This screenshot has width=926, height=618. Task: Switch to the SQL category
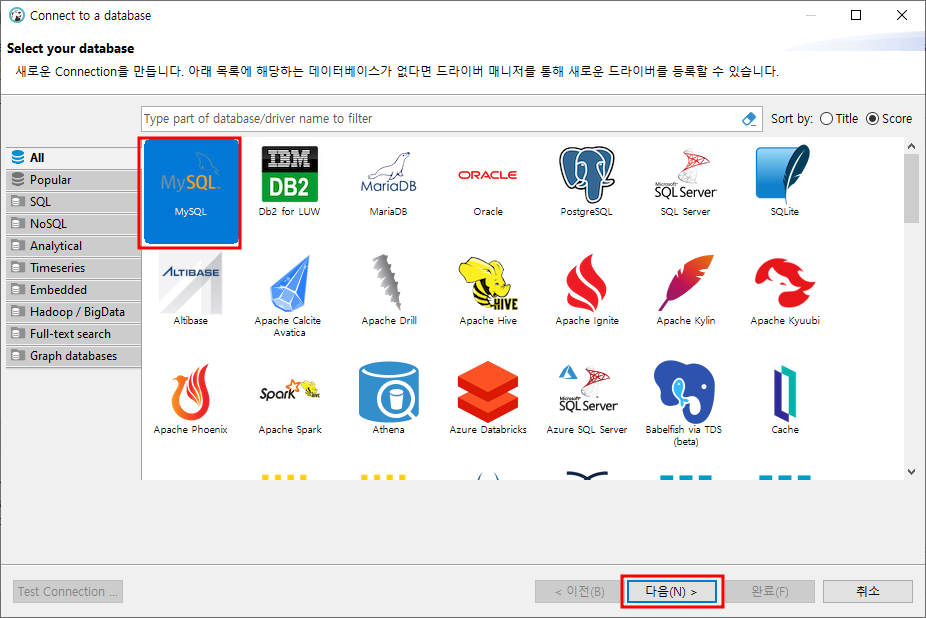point(74,201)
